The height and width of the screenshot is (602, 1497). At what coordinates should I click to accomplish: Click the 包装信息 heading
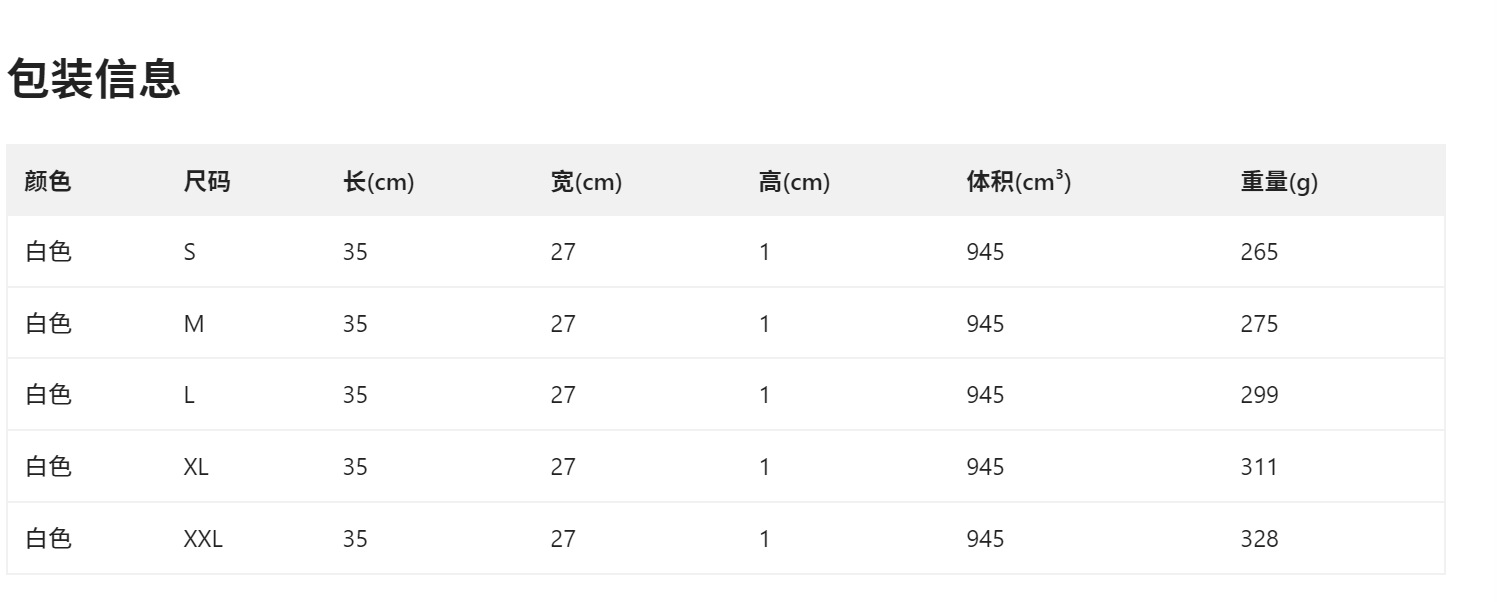(x=94, y=79)
